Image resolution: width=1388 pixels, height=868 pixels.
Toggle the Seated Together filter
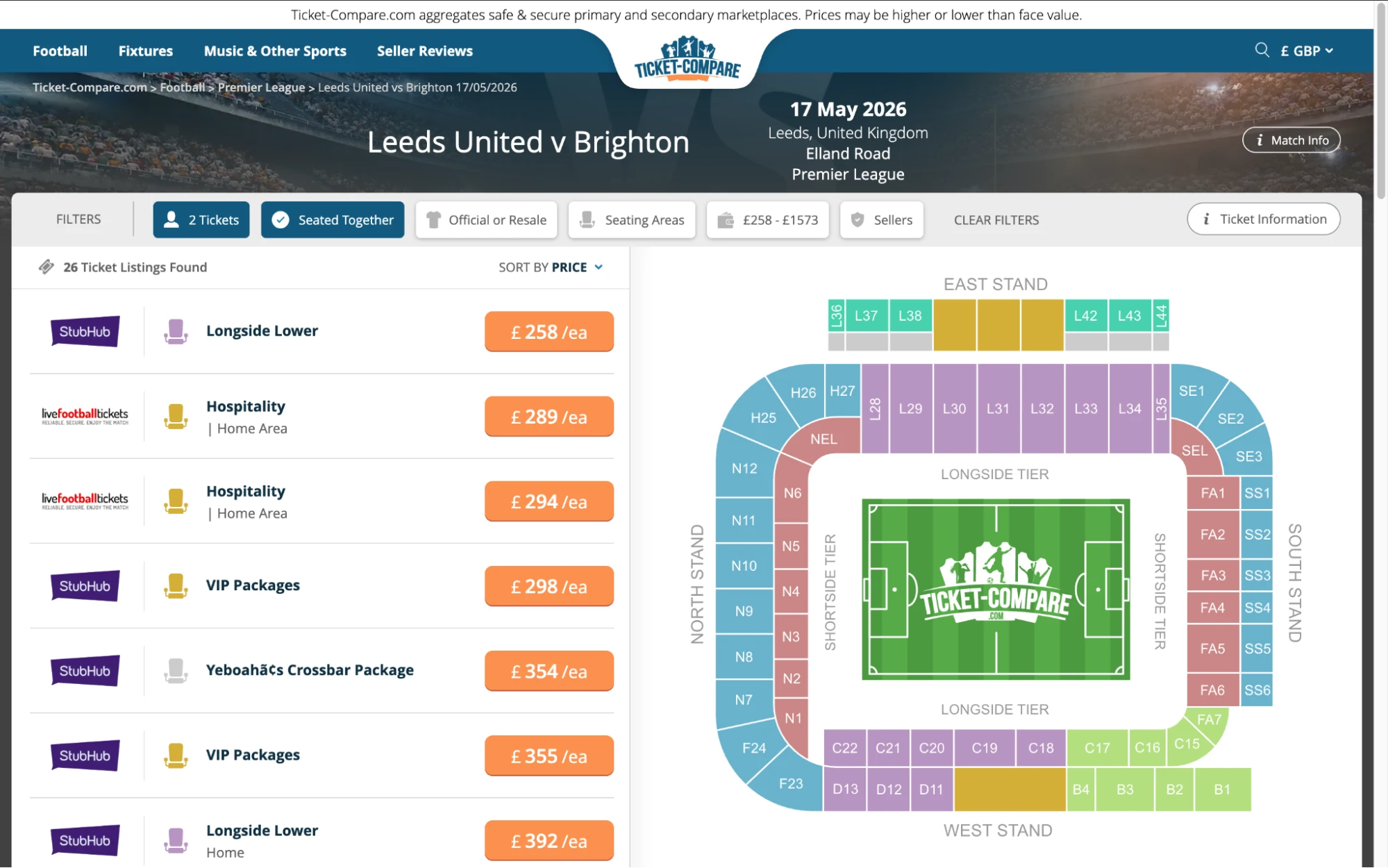click(332, 219)
